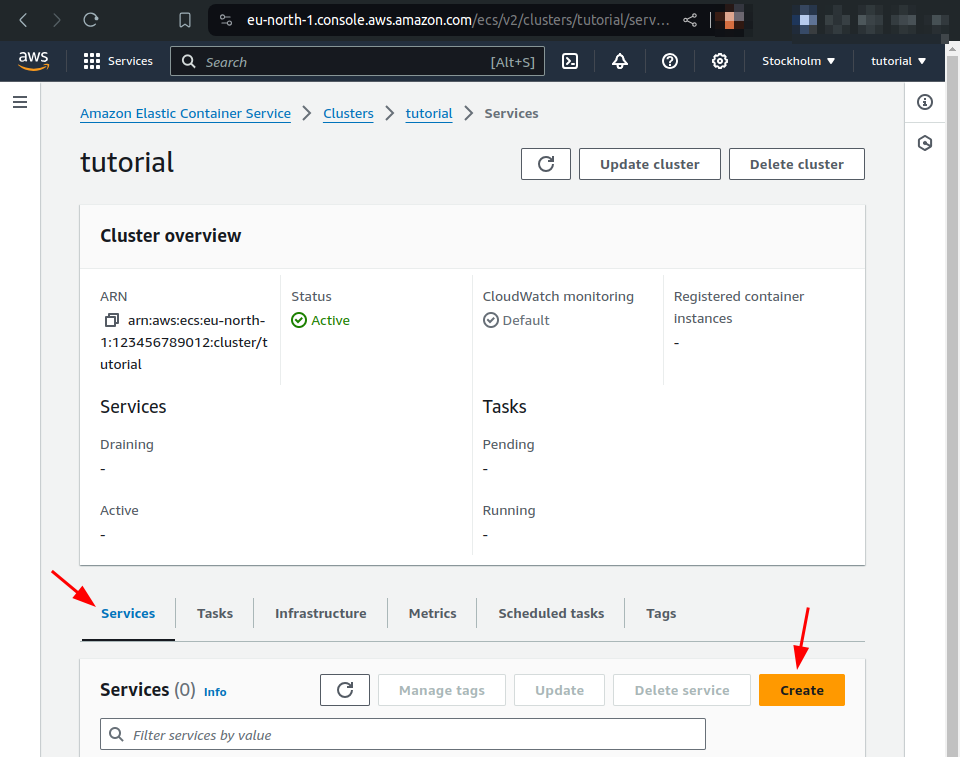This screenshot has width=960, height=757.
Task: Reload the page in browser
Action: coord(91,20)
